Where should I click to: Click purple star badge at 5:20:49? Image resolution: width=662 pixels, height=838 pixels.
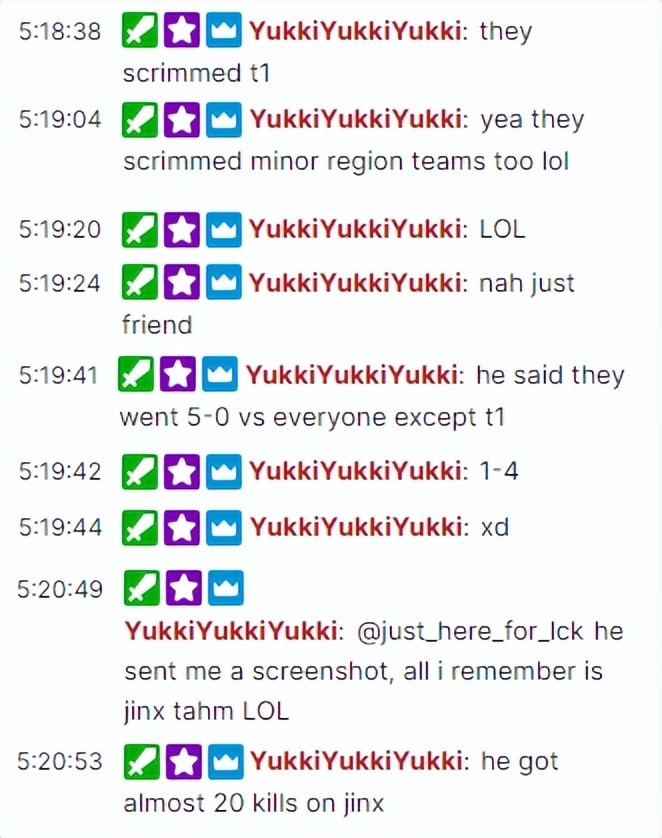183,587
